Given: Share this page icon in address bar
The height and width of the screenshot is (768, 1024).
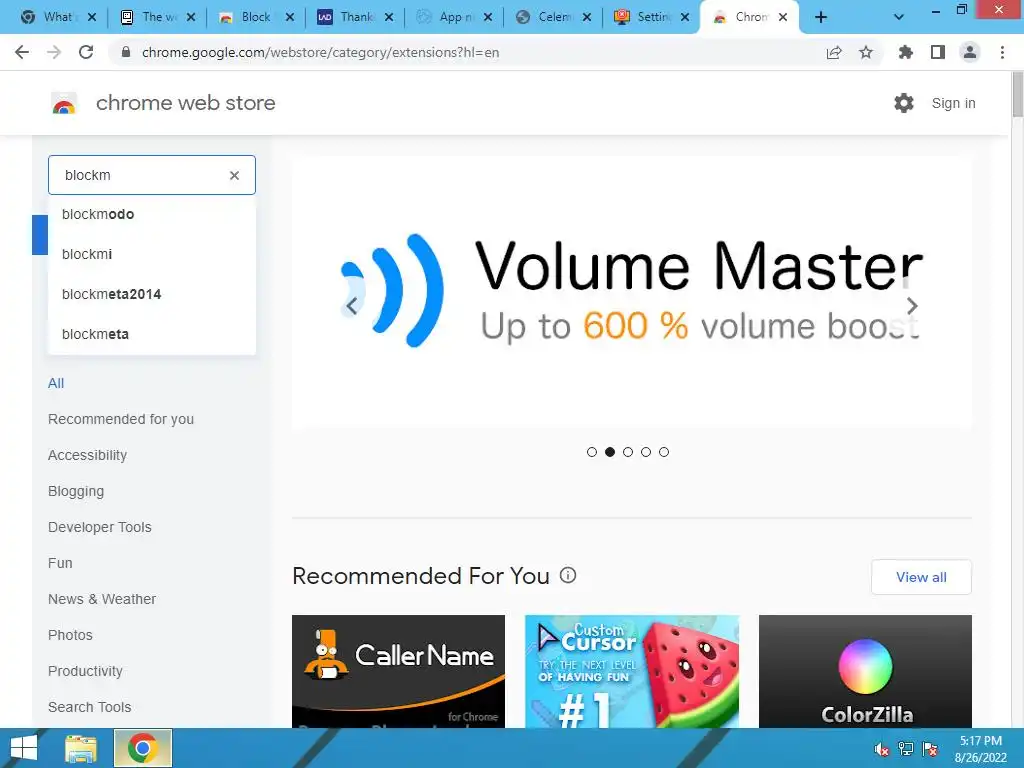Looking at the screenshot, I should coord(833,52).
